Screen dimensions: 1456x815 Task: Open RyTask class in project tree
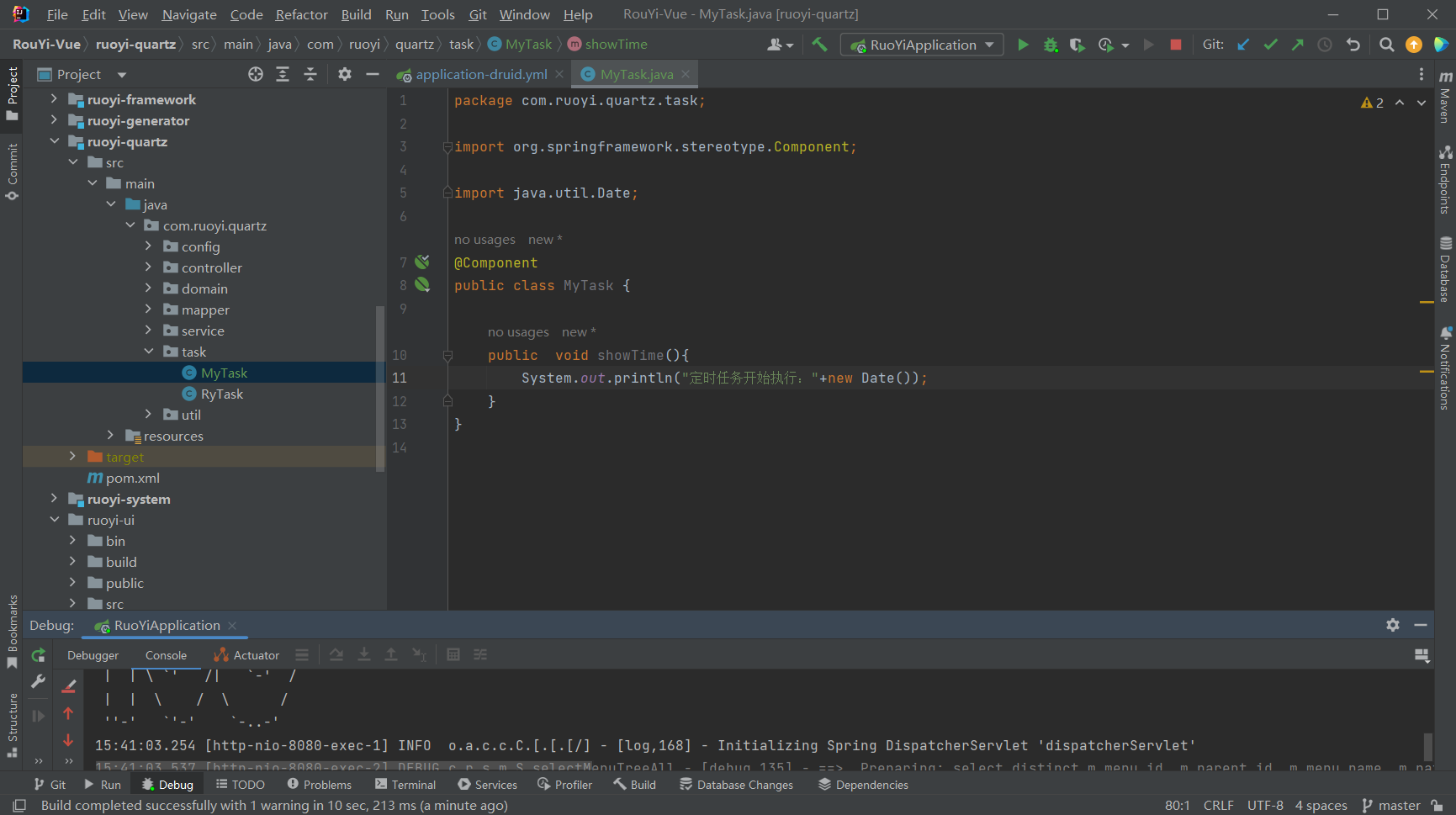221,394
